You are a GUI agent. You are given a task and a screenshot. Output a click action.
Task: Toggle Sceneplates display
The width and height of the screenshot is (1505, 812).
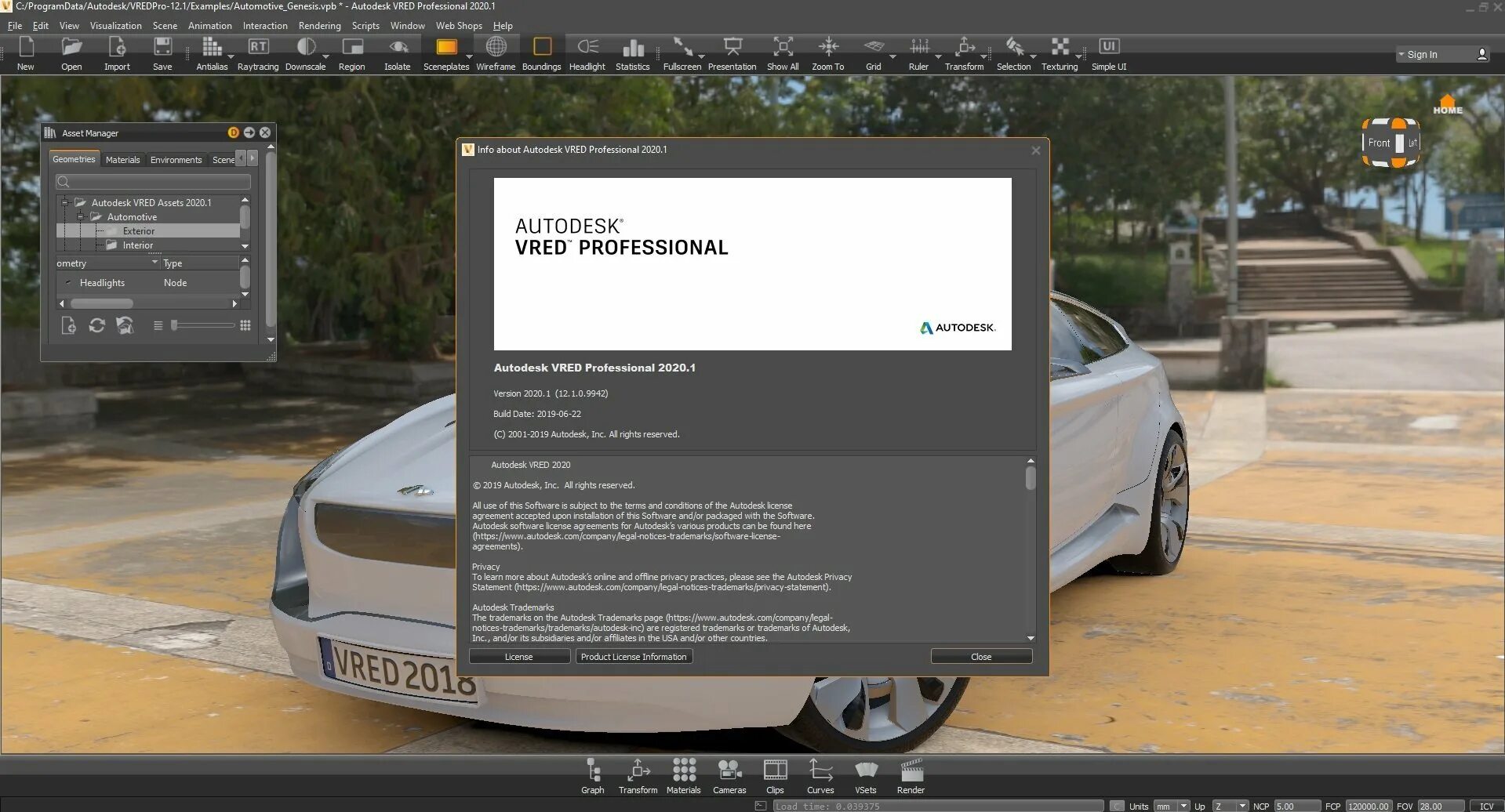coord(446,53)
